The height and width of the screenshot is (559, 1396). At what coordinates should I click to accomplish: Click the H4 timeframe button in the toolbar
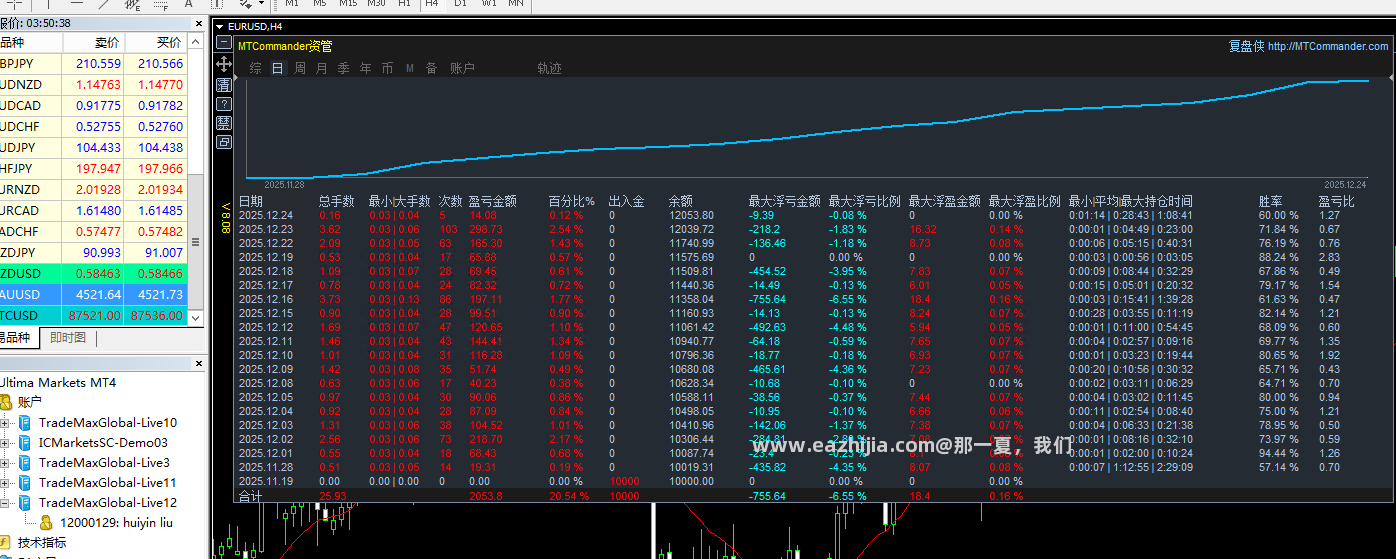(431, 4)
